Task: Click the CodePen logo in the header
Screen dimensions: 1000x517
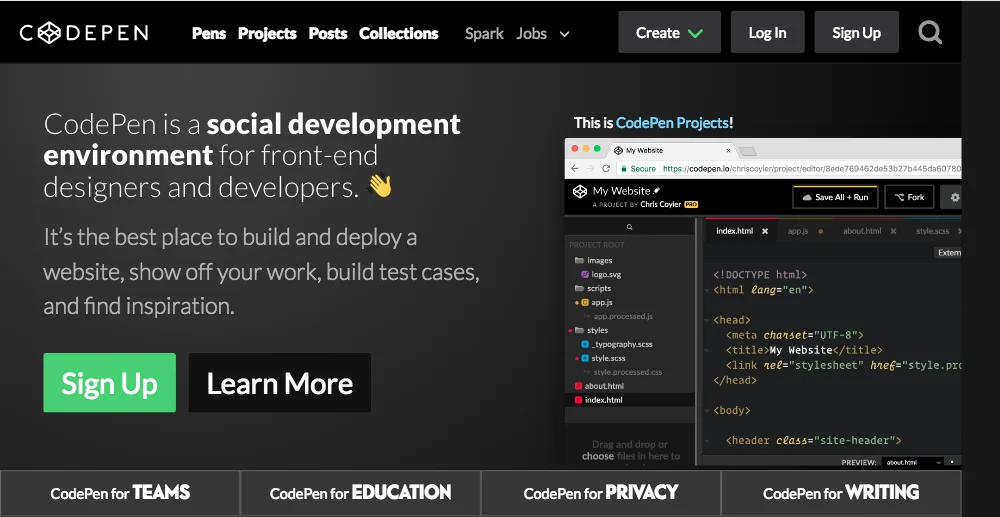Action: [84, 33]
